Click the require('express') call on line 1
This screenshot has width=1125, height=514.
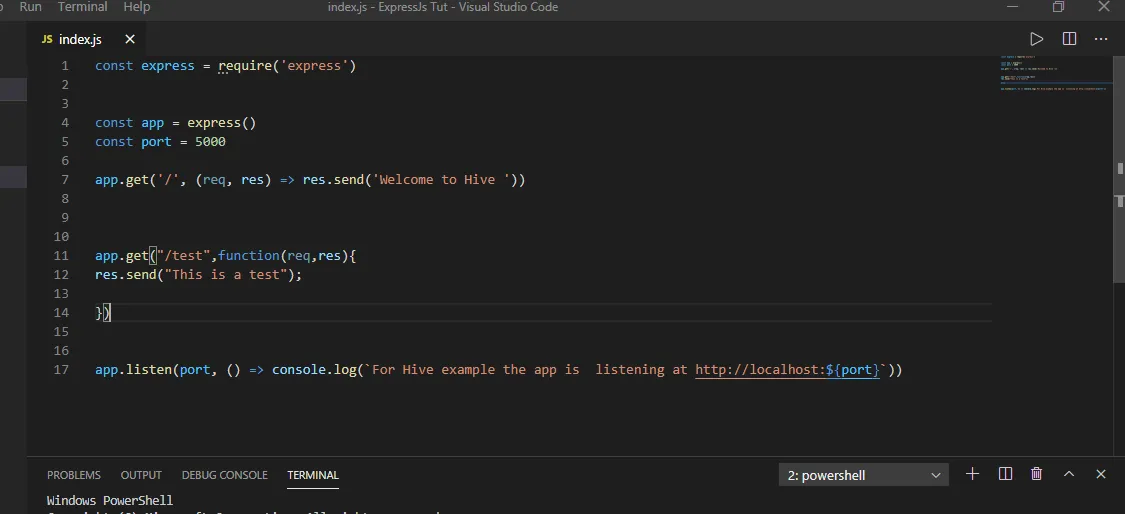tap(287, 65)
